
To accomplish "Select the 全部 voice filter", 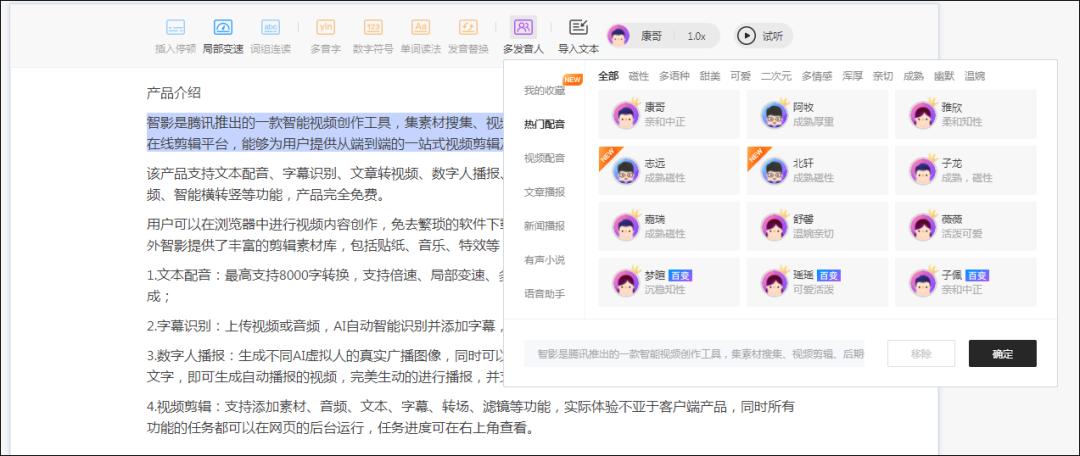I will (x=608, y=76).
